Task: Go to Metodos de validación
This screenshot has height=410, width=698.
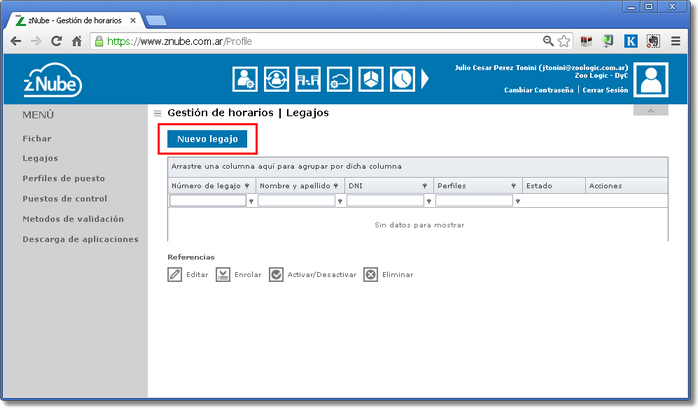Action: coord(73,218)
